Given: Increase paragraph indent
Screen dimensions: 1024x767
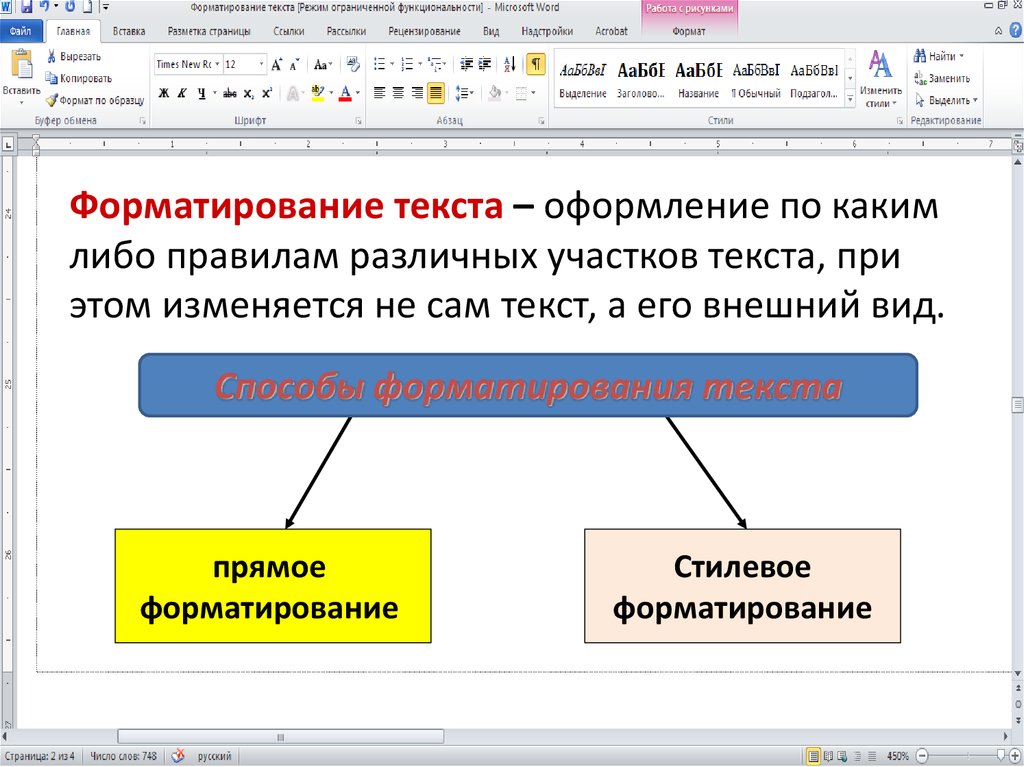Looking at the screenshot, I should [x=485, y=64].
